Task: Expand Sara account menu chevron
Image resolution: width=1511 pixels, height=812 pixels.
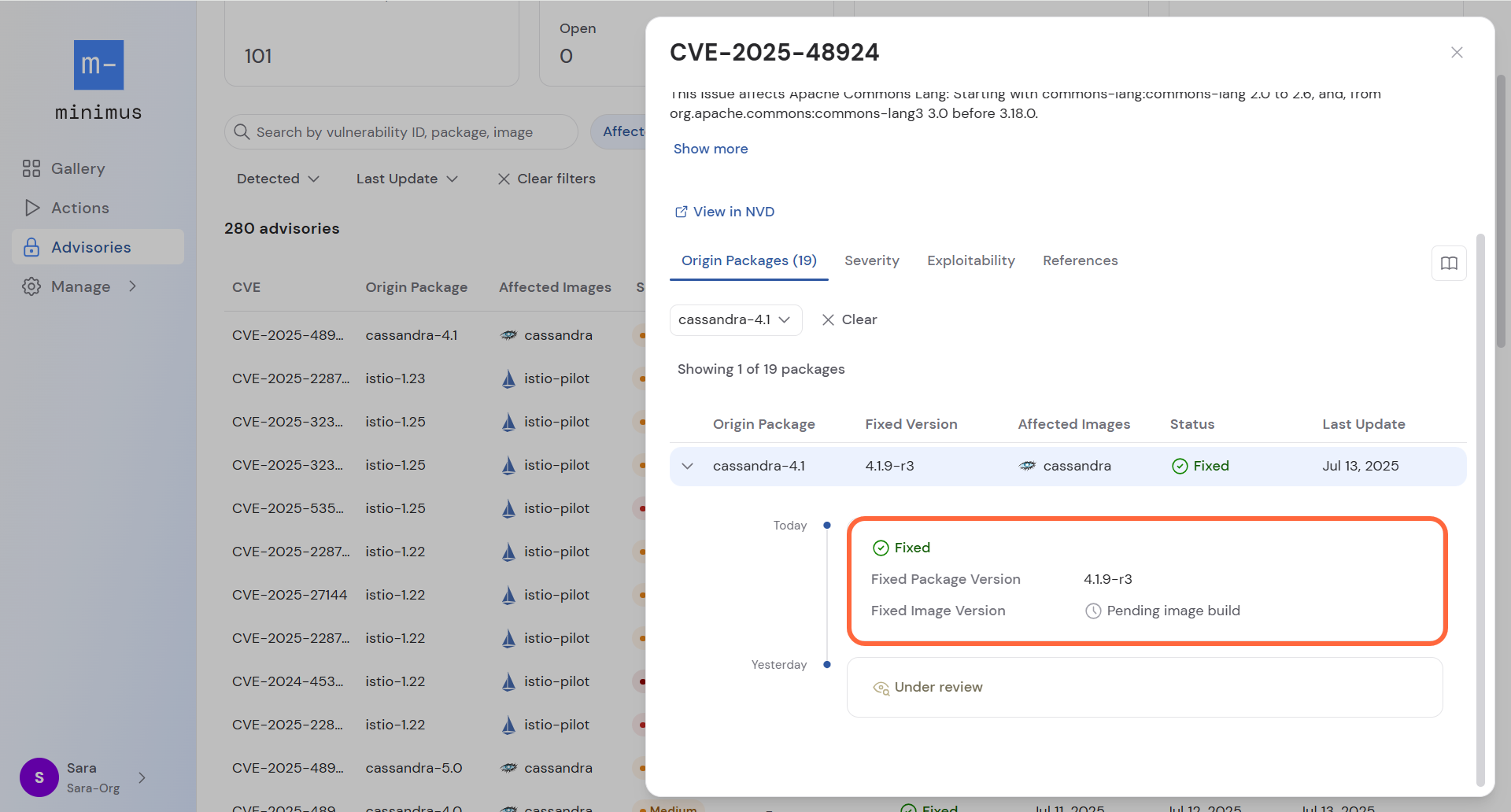Action: (142, 777)
